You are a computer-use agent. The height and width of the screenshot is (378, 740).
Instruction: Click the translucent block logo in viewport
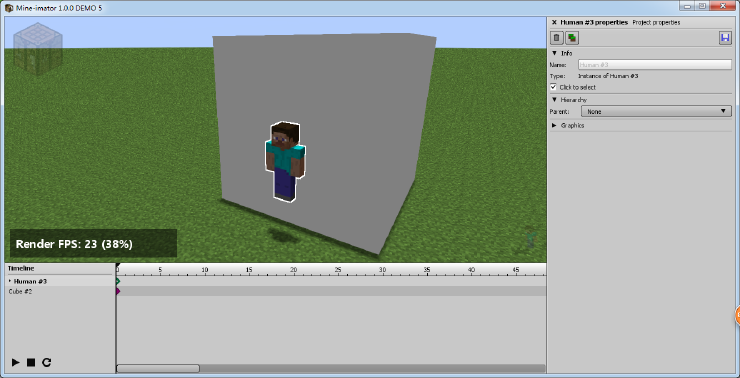tap(38, 50)
